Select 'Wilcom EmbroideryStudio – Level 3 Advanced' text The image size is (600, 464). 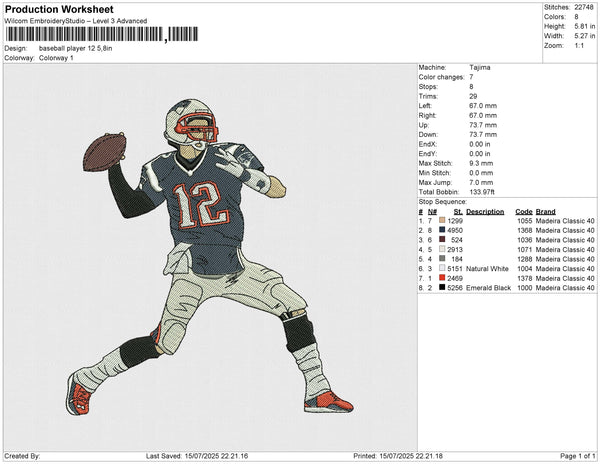tap(76, 21)
